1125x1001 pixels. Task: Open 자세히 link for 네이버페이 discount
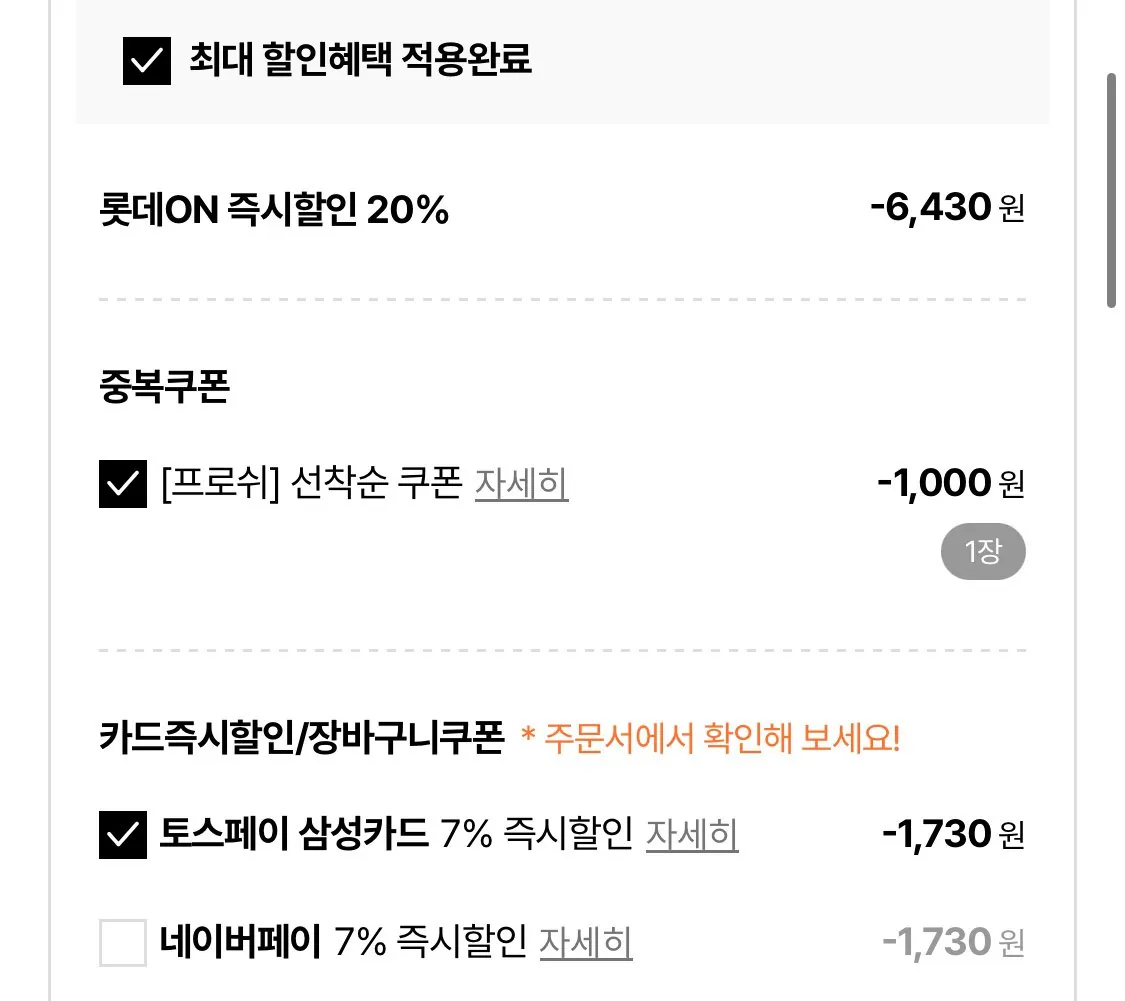pos(585,942)
